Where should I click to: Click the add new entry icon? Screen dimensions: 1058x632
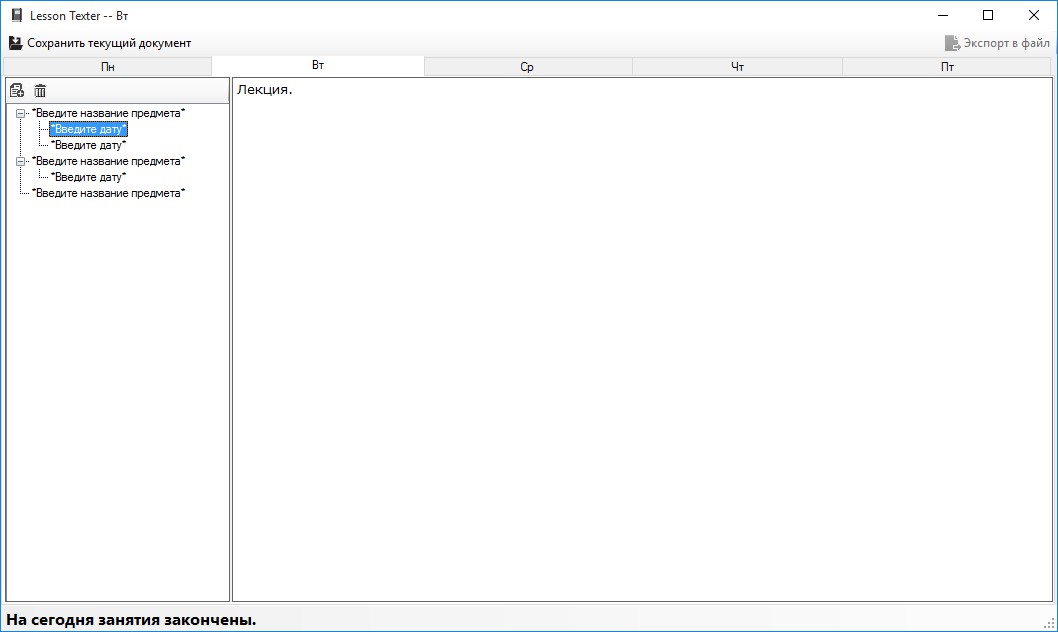click(x=17, y=90)
